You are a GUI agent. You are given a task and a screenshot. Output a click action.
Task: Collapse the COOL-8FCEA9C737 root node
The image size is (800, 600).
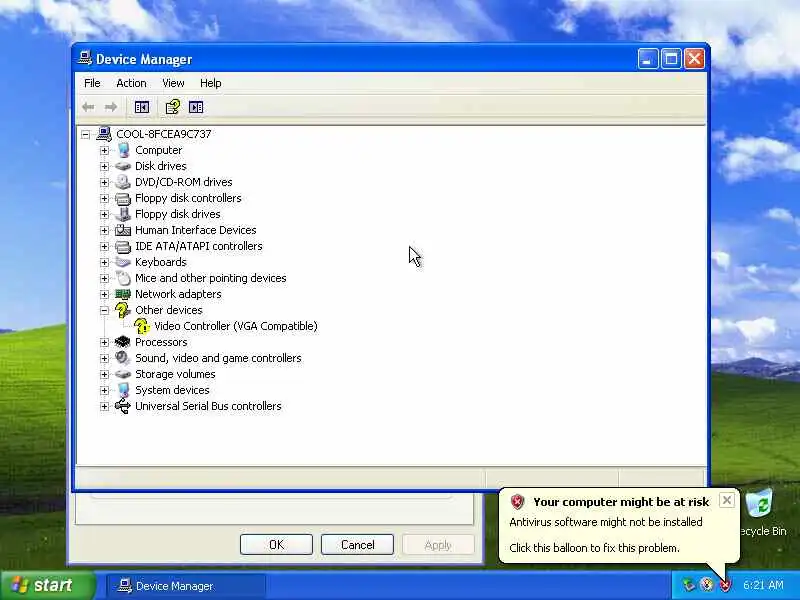(86, 135)
